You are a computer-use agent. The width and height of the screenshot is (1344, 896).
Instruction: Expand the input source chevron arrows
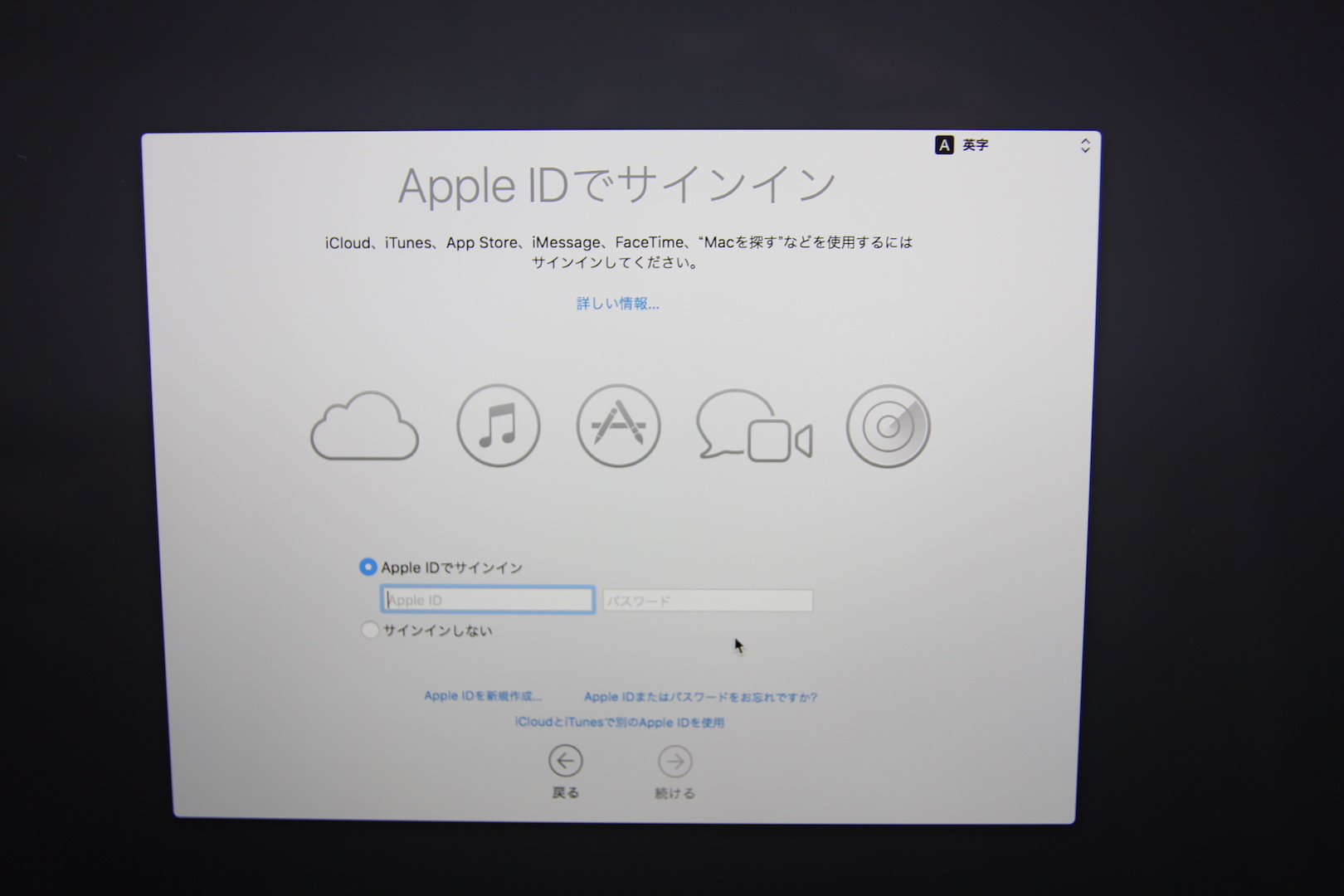click(x=1084, y=146)
